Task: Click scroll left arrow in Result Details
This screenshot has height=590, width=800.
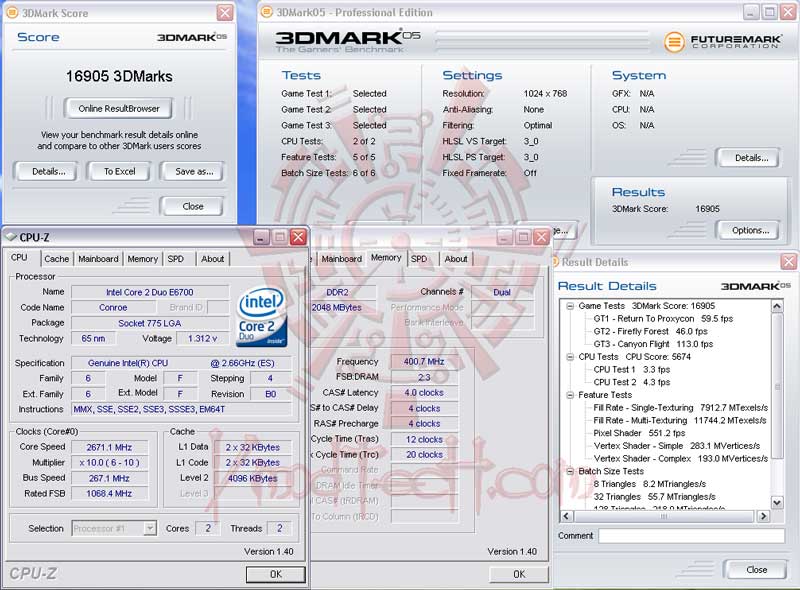Action: (x=566, y=516)
